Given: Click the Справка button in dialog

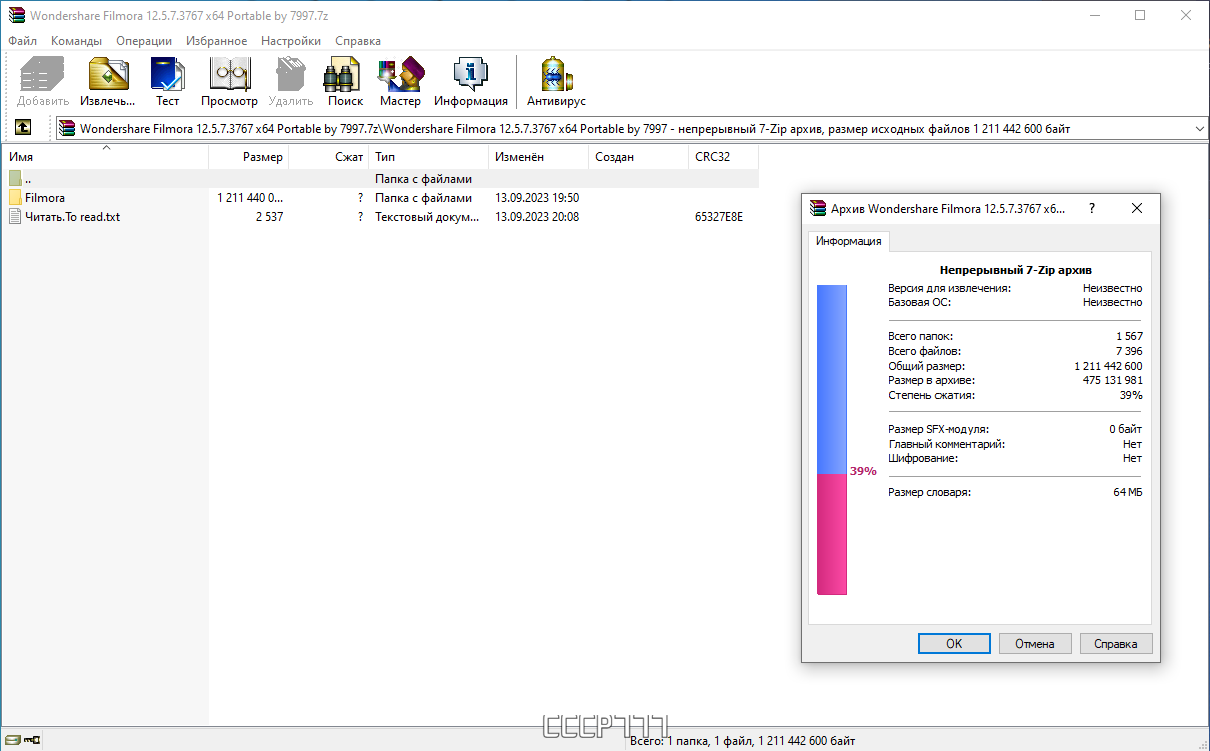Looking at the screenshot, I should tap(1116, 643).
